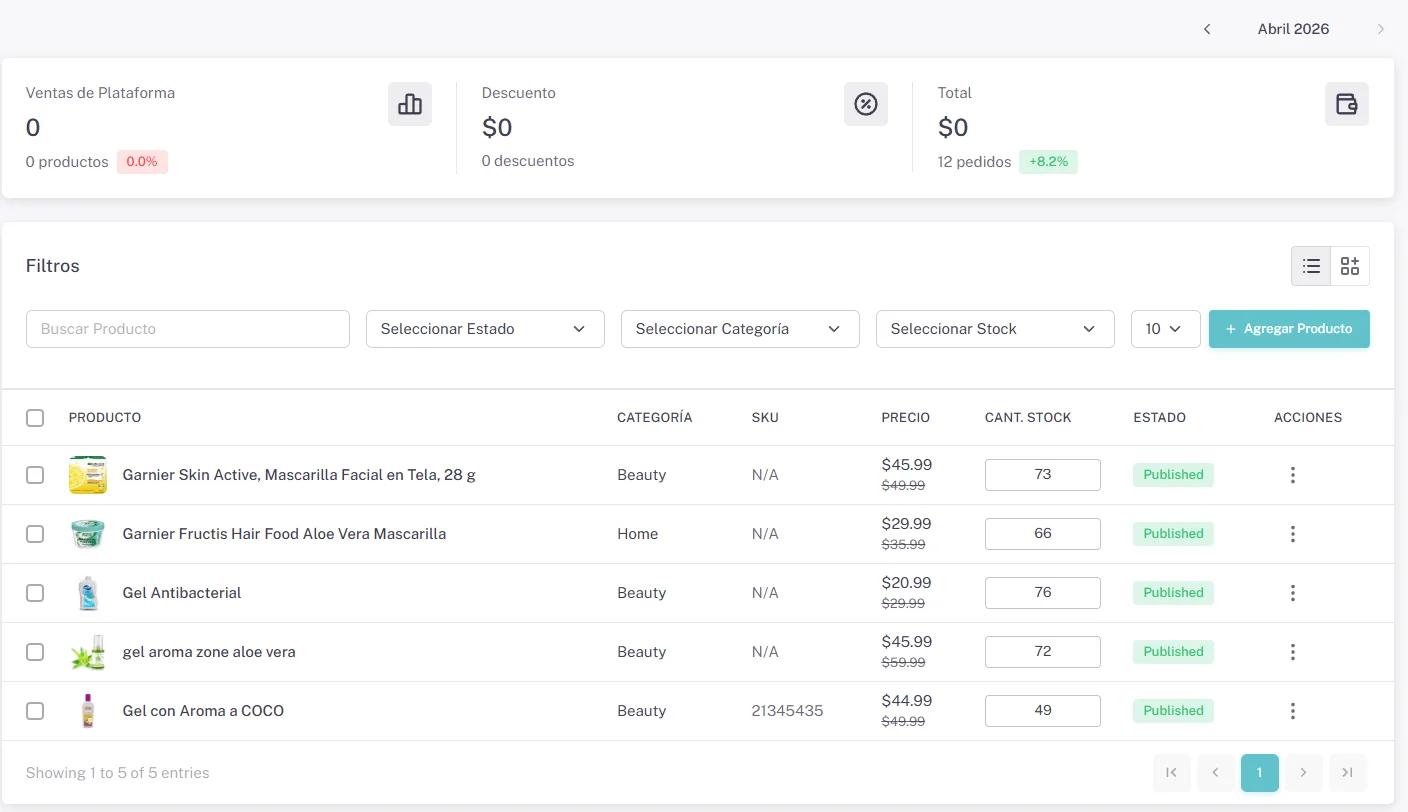This screenshot has height=812, width=1408.
Task: Sort table by PRECIO column header
Action: [x=906, y=418]
